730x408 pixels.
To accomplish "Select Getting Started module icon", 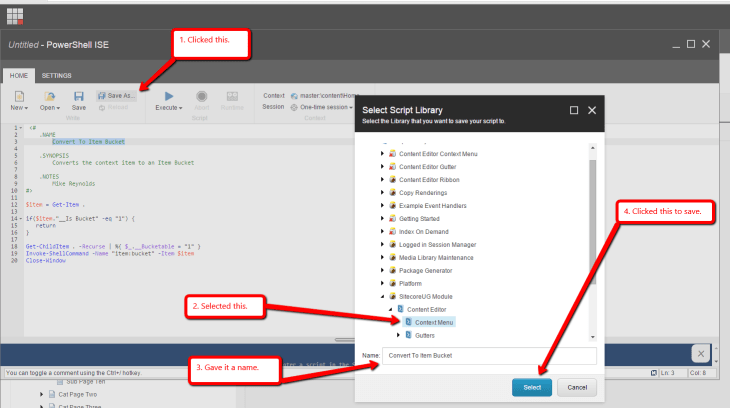I will coord(392,218).
